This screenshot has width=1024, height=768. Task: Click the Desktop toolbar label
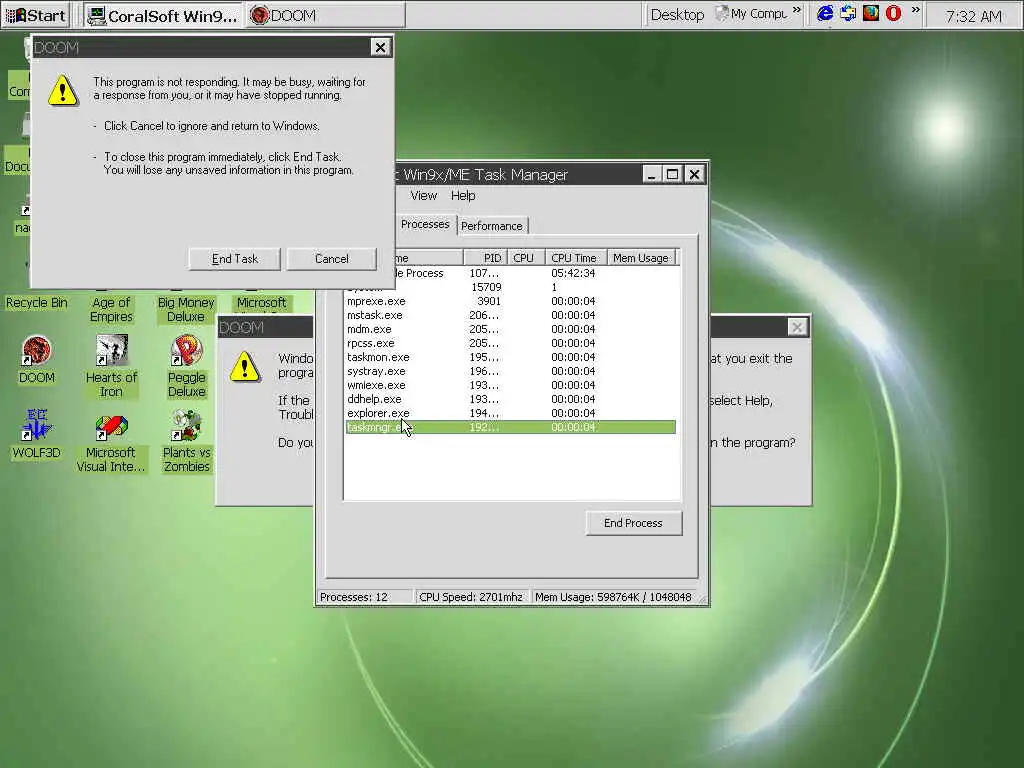click(x=677, y=15)
